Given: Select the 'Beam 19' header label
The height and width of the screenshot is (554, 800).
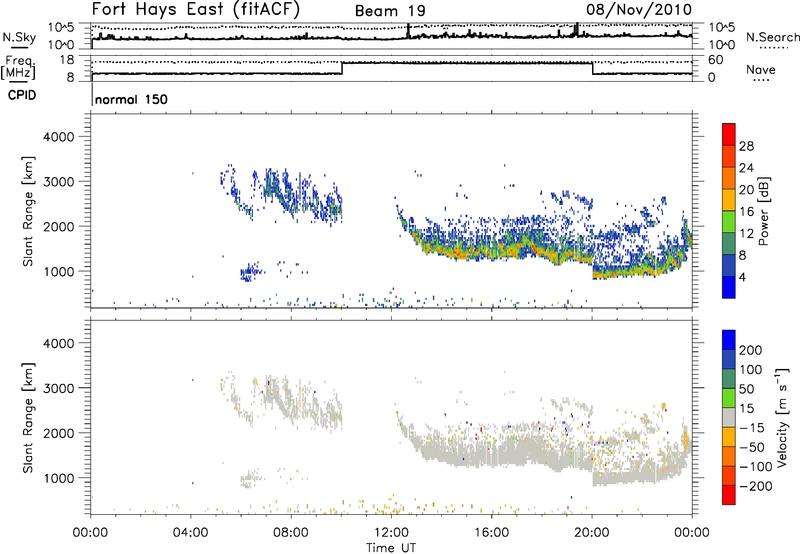Looking at the screenshot, I should click(390, 11).
